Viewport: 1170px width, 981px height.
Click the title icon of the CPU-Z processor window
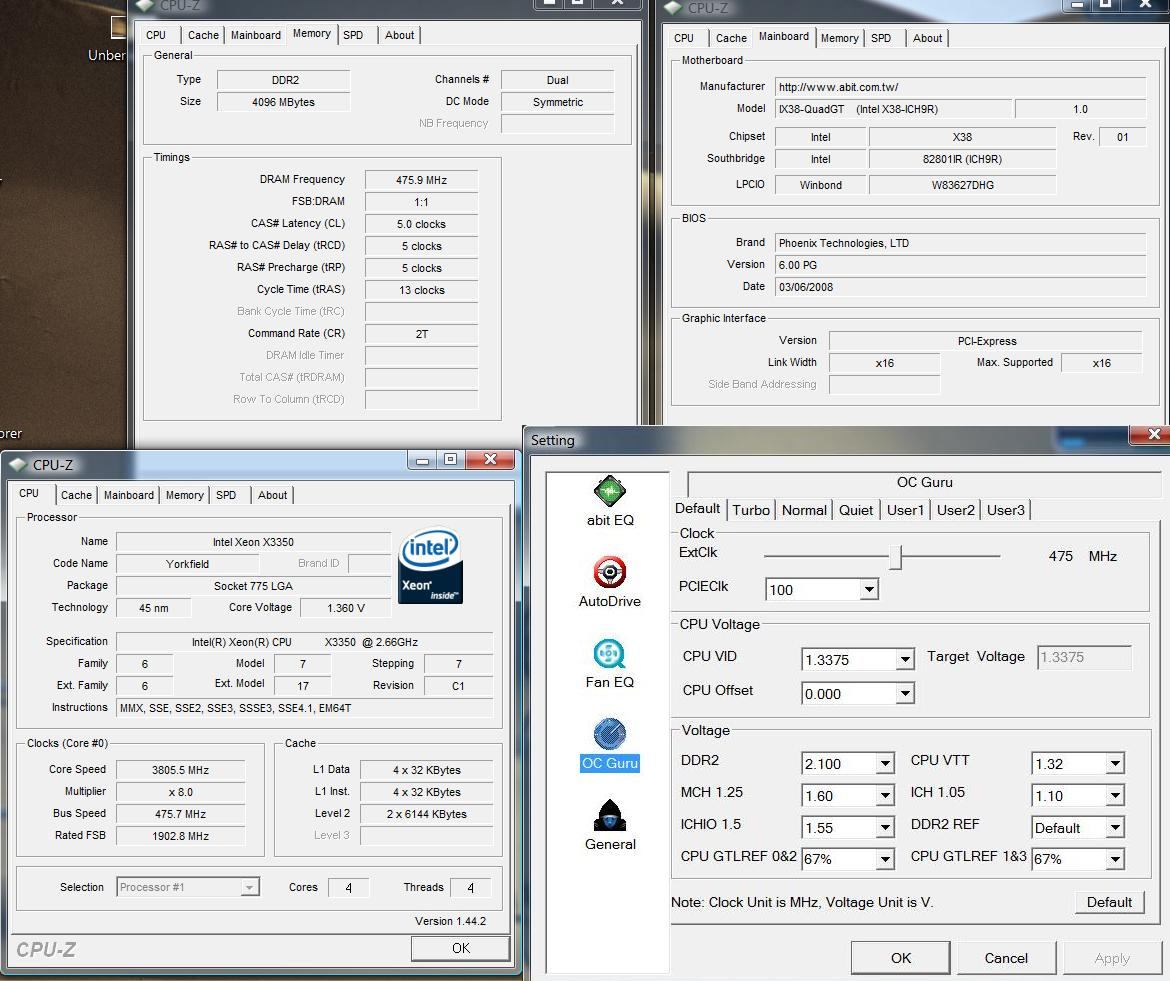coord(18,465)
